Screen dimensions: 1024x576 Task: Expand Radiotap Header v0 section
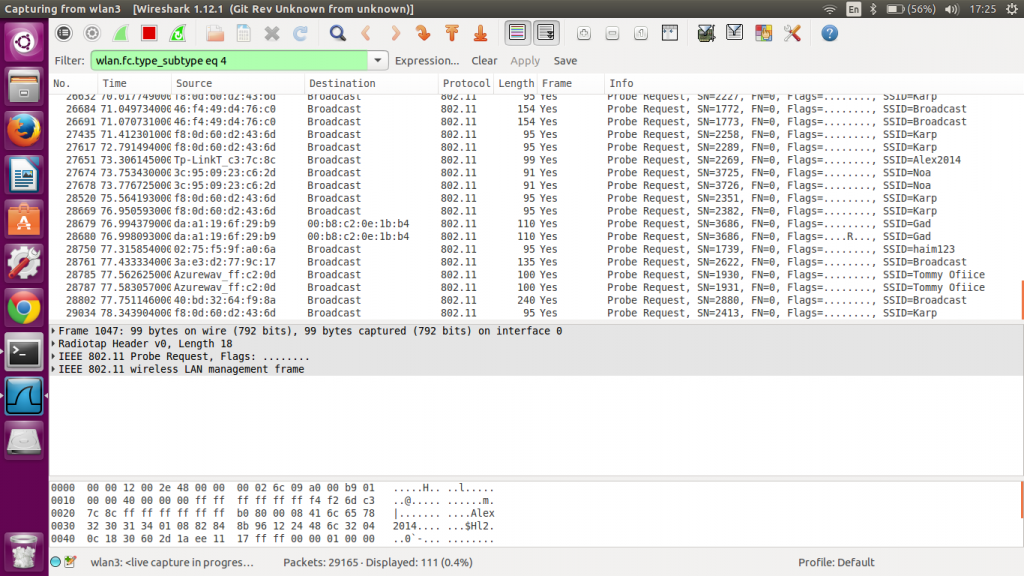54,344
